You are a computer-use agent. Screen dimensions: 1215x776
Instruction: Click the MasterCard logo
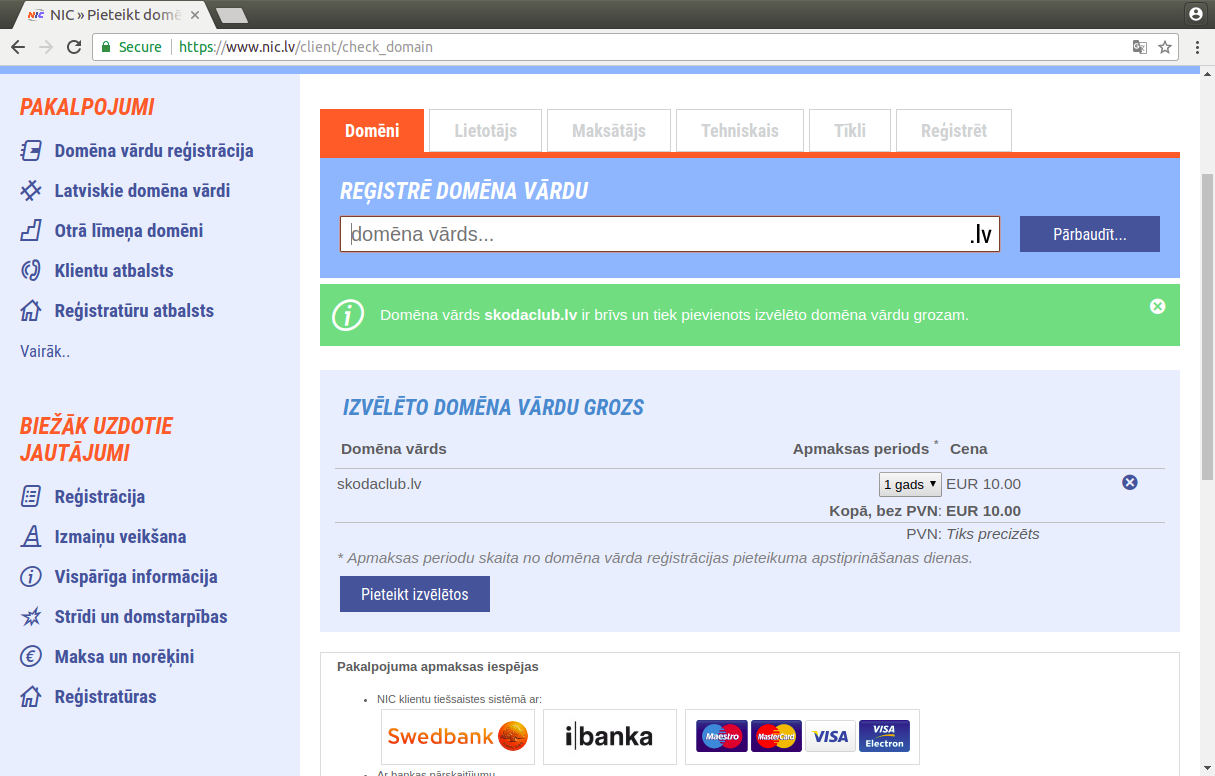776,737
